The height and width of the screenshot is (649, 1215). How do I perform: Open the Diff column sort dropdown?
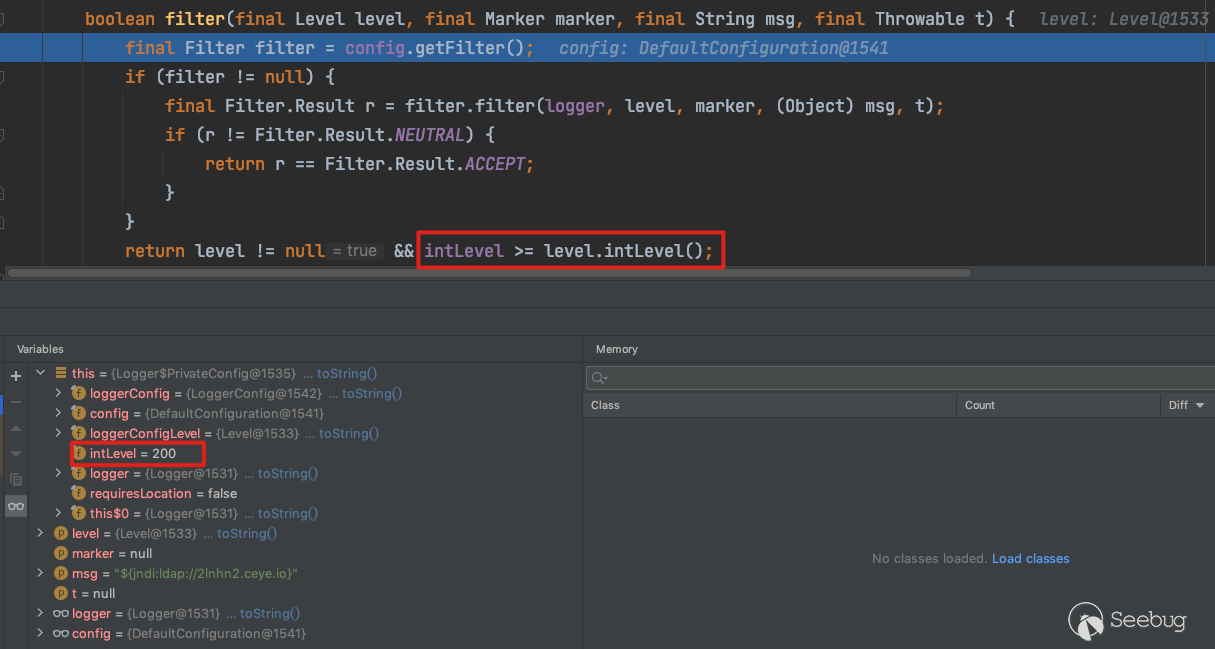(x=1186, y=405)
